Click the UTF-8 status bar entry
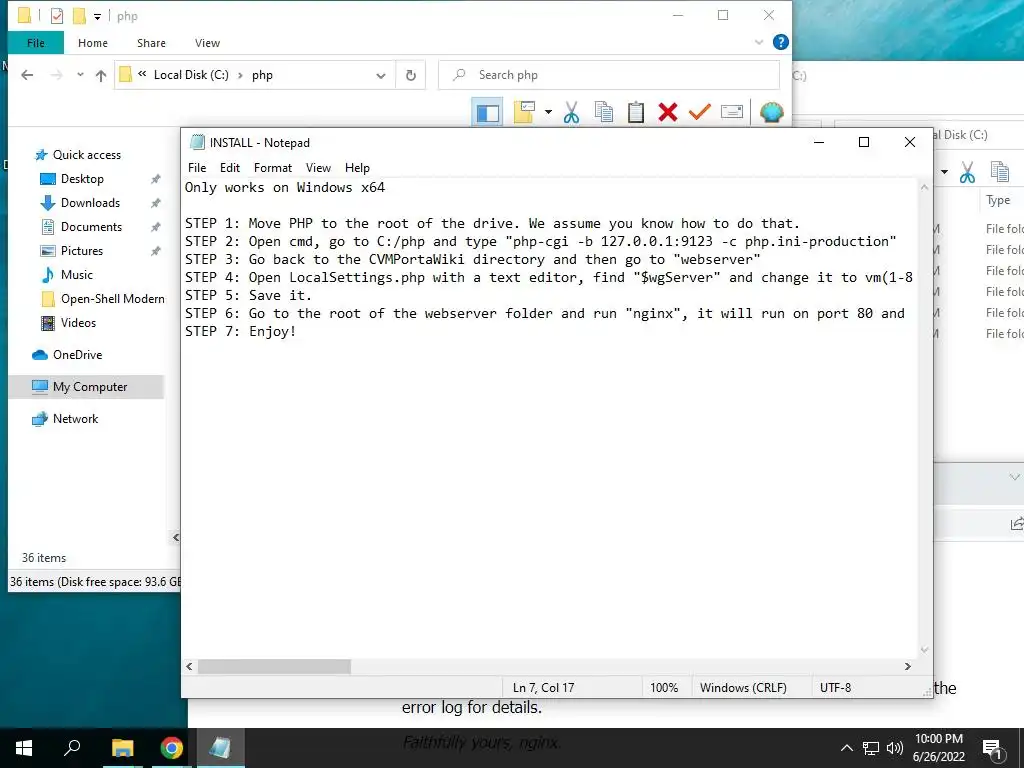The width and height of the screenshot is (1024, 768). [835, 688]
